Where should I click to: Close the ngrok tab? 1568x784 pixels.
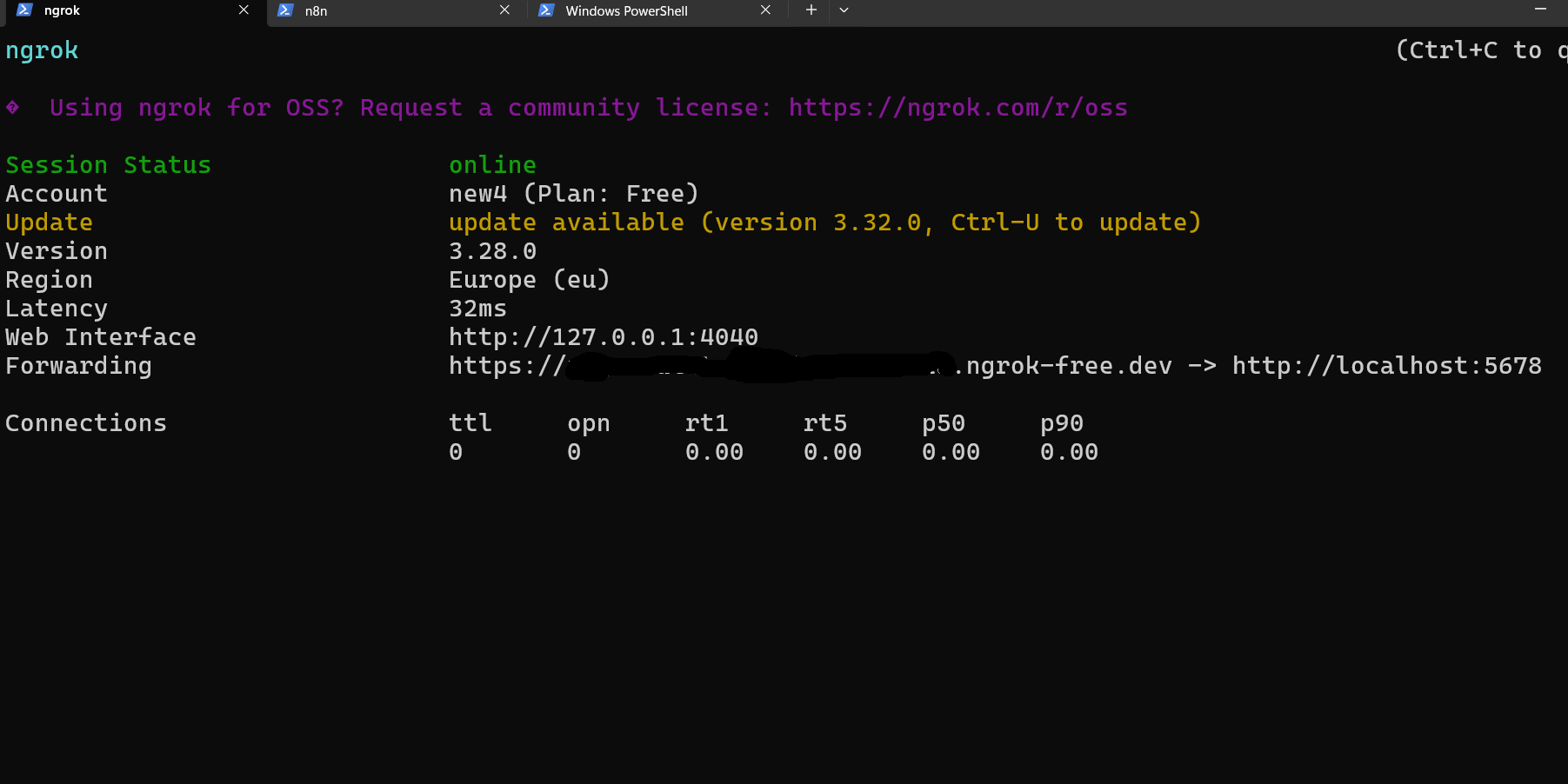click(244, 10)
